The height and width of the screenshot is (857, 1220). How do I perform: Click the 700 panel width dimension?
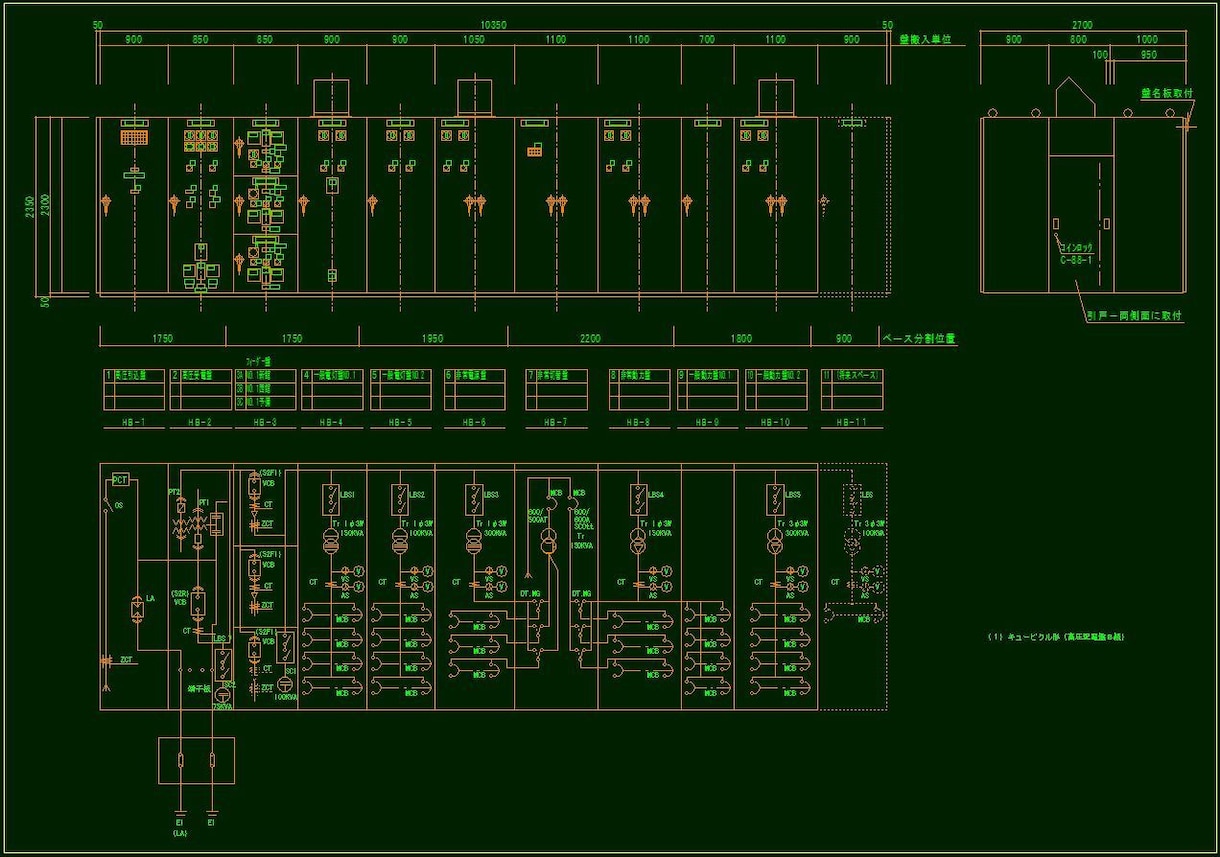(707, 39)
